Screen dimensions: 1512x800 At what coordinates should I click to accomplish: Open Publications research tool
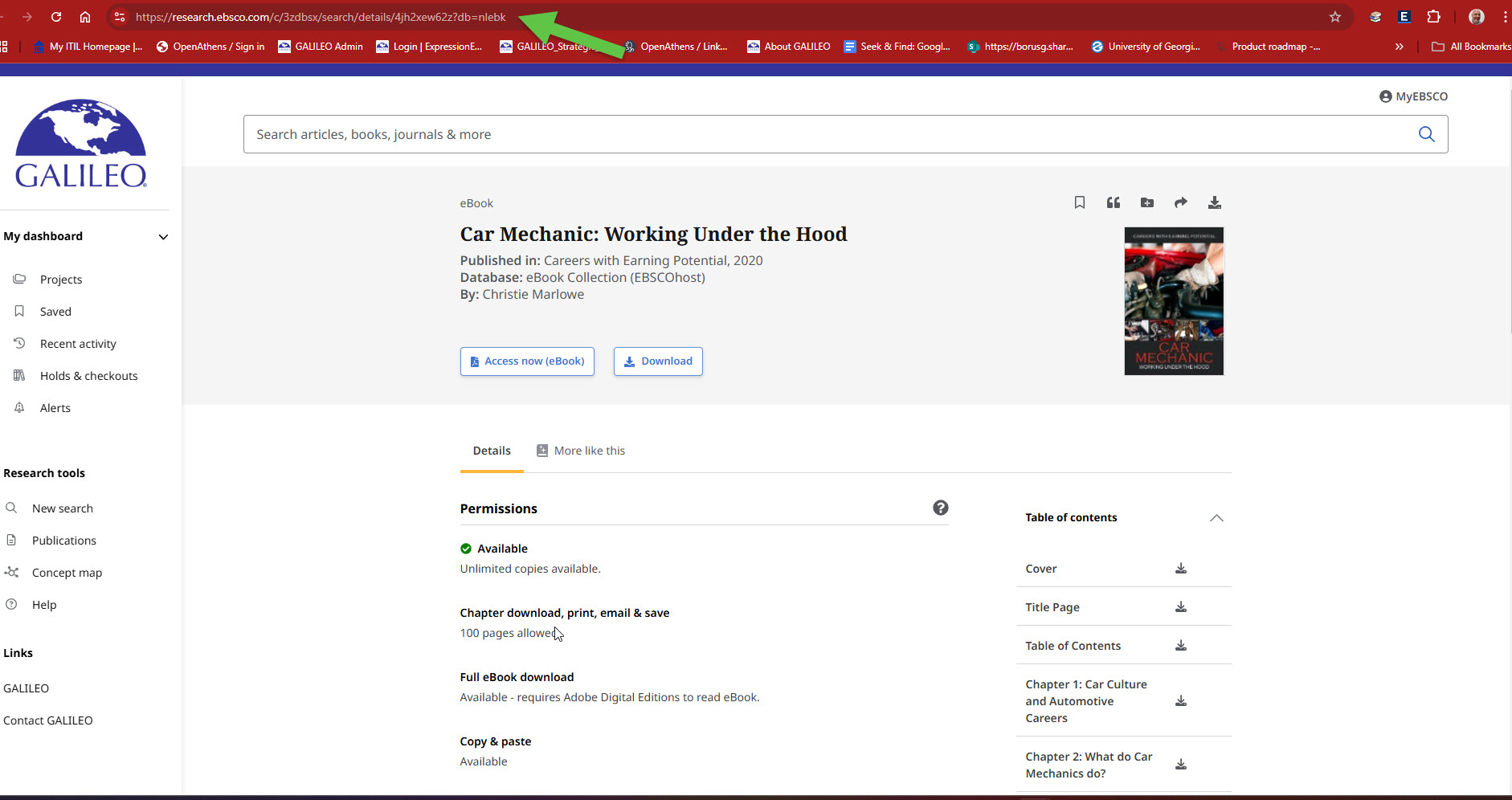[x=63, y=541]
